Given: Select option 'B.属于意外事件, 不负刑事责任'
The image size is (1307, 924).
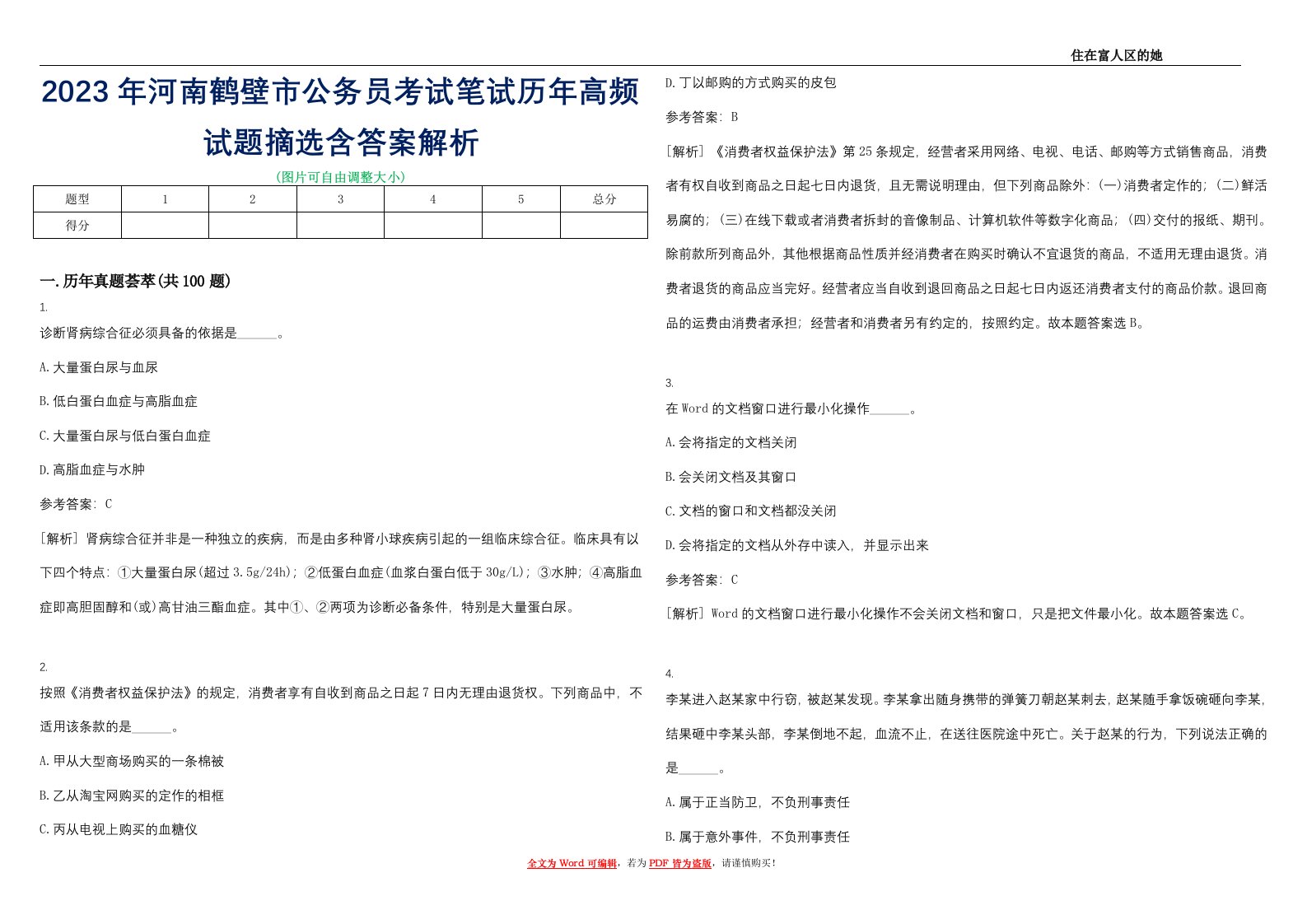Looking at the screenshot, I should click(x=758, y=837).
